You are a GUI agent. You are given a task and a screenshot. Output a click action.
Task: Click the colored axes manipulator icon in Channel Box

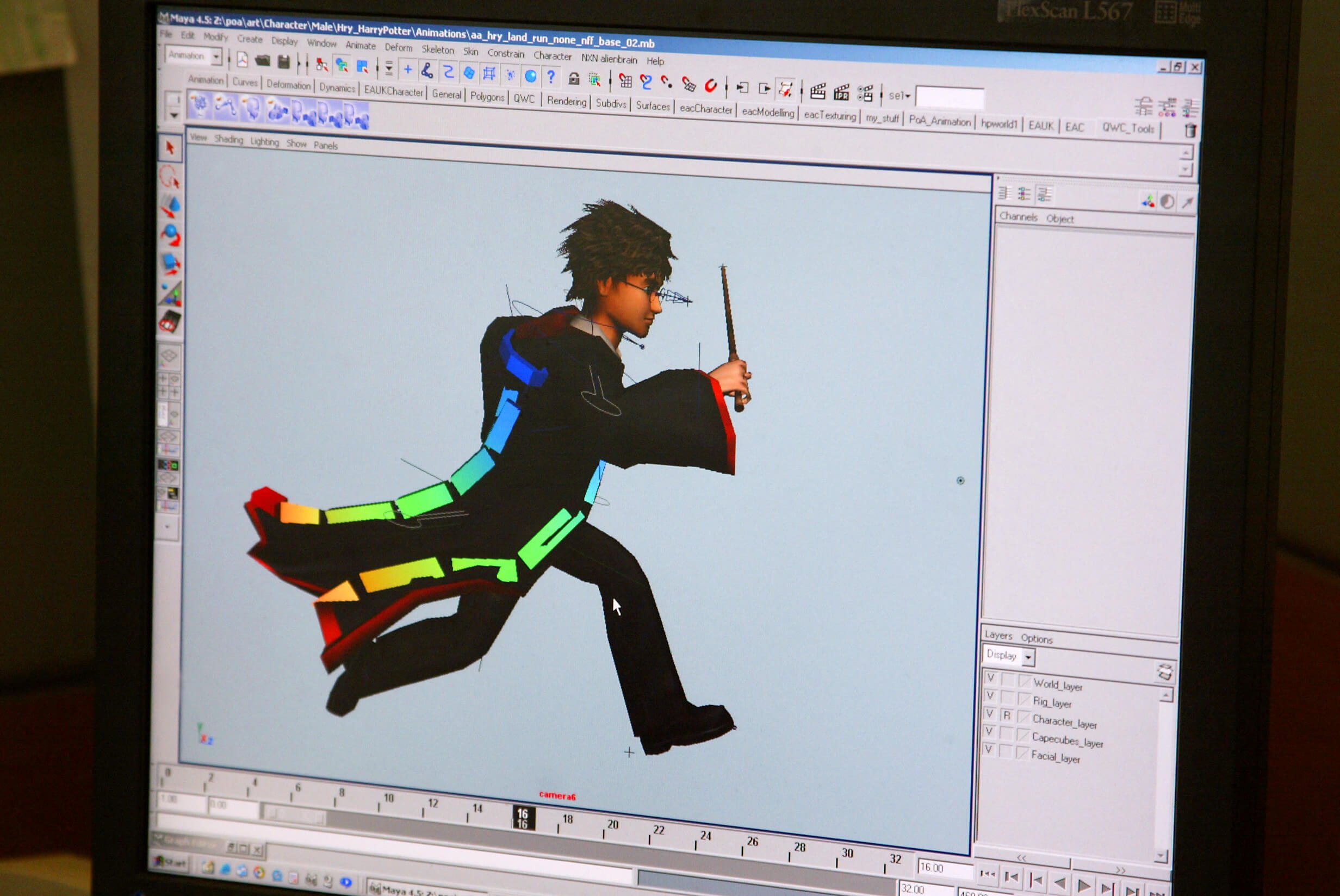[1147, 201]
